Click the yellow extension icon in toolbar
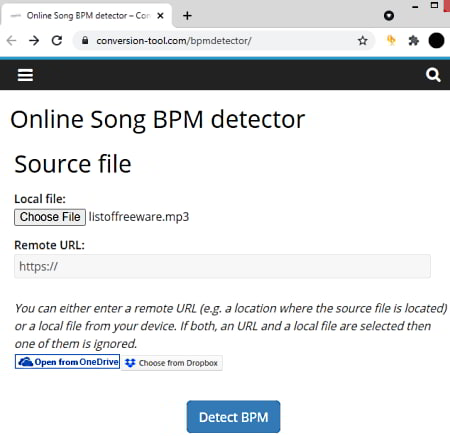 pyautogui.click(x=391, y=40)
